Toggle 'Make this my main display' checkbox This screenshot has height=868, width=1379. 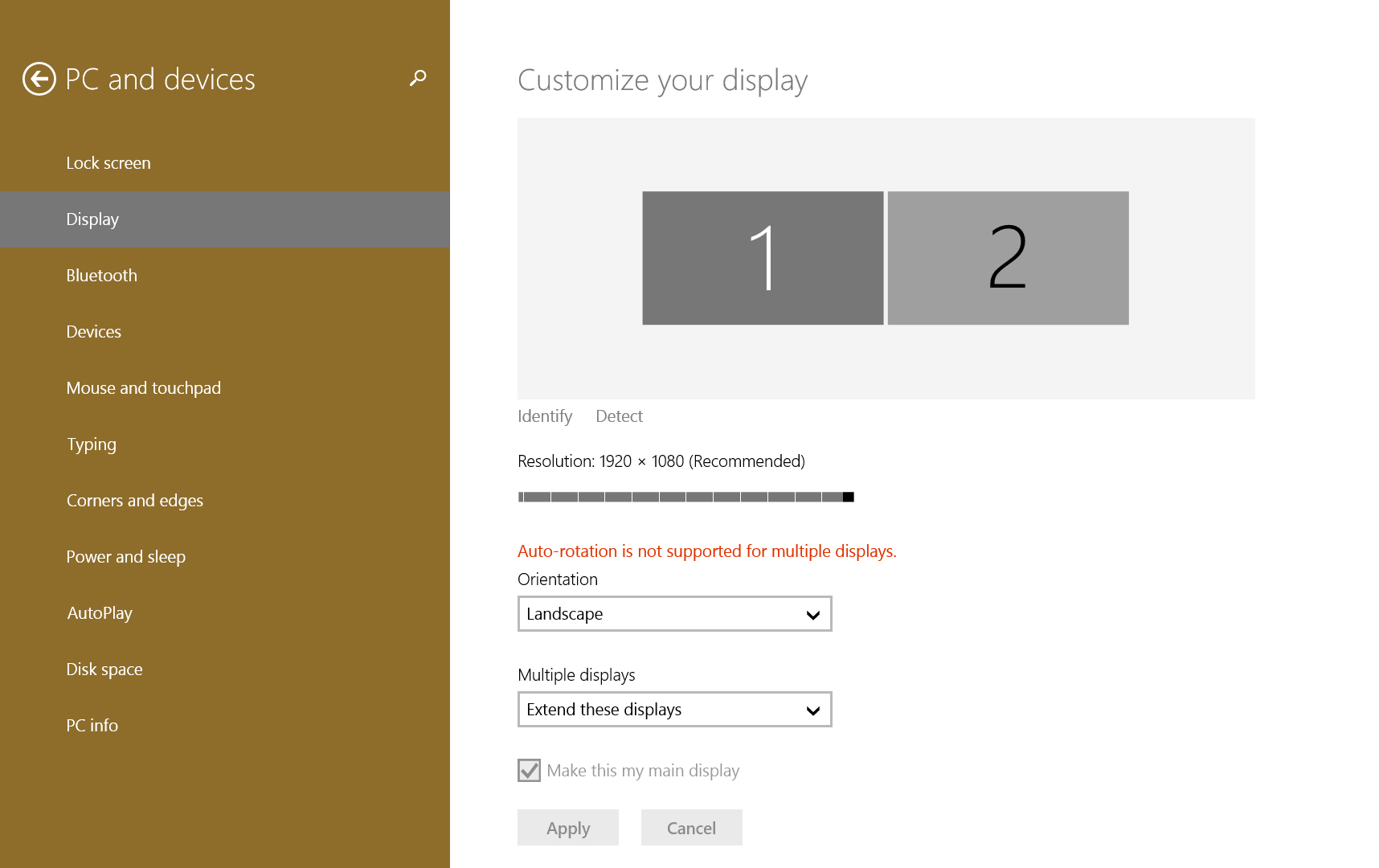tap(530, 771)
